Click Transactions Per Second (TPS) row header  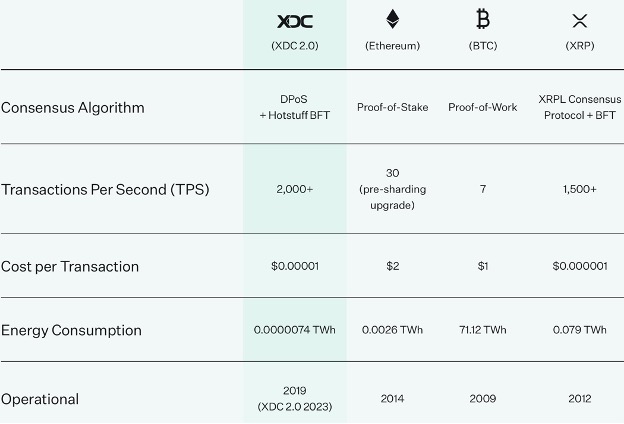coord(105,190)
